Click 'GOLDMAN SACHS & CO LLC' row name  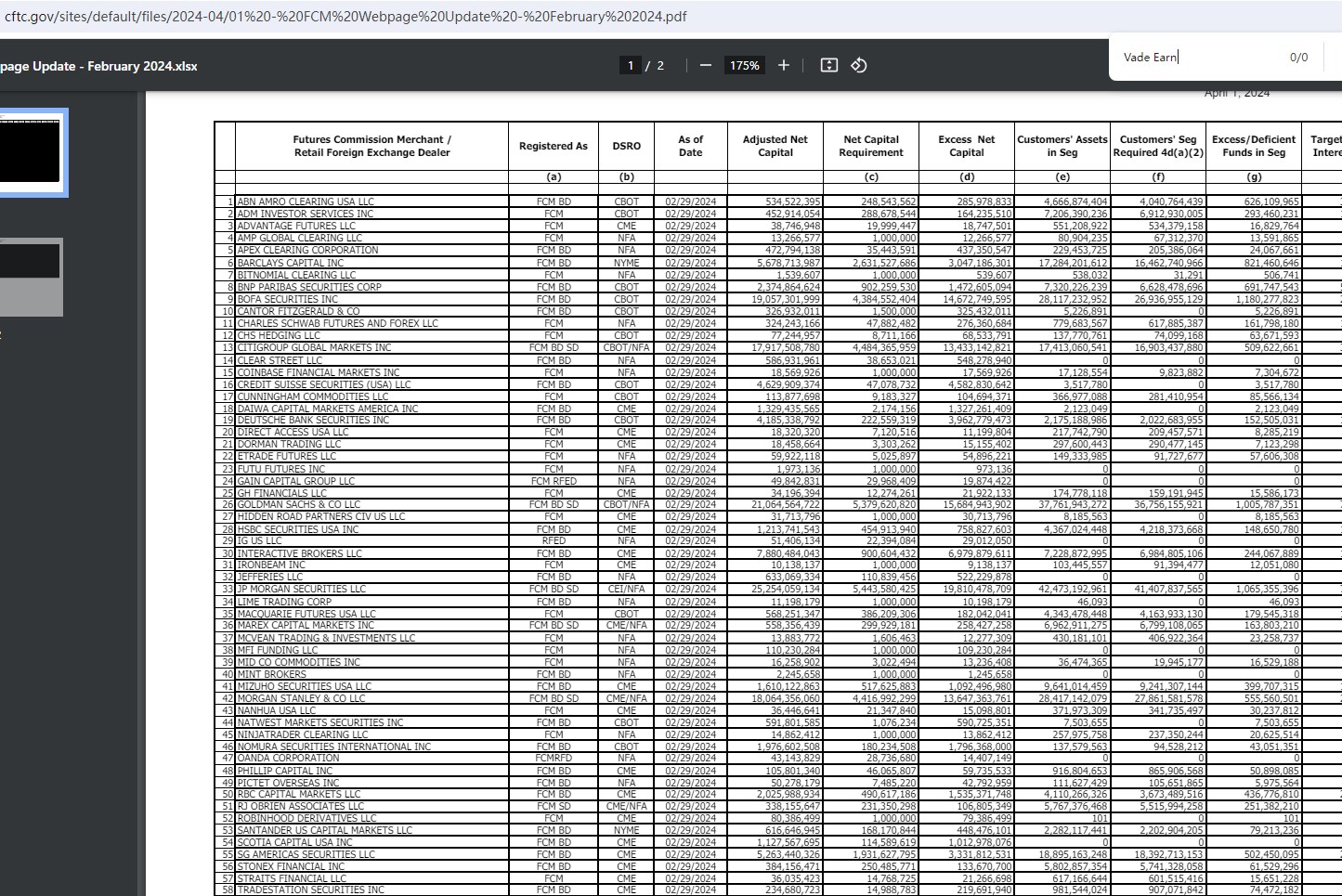tap(299, 504)
